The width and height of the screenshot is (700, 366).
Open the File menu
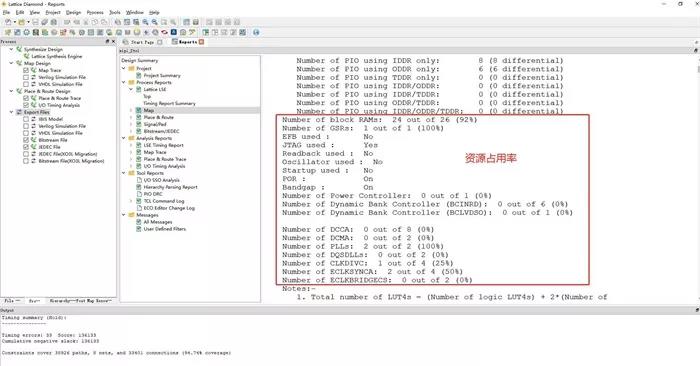pos(6,12)
